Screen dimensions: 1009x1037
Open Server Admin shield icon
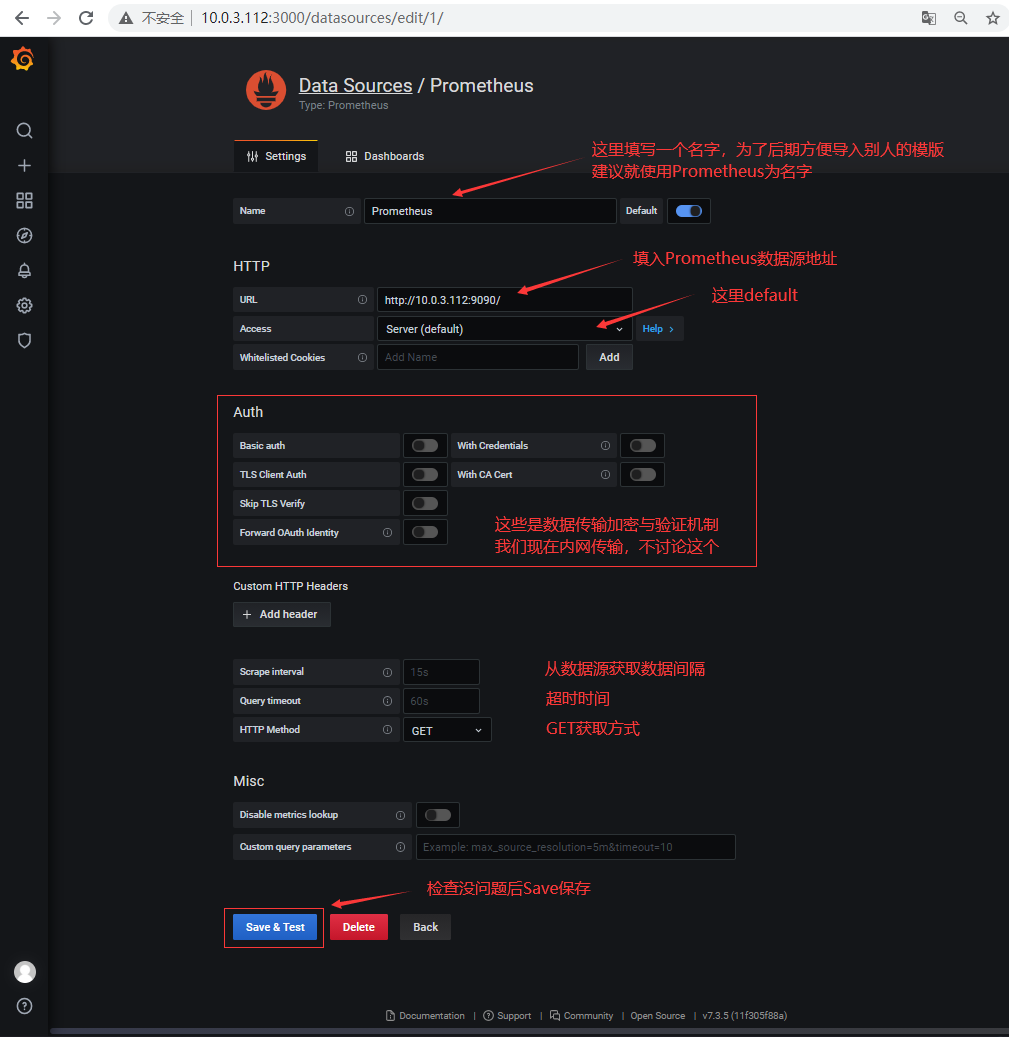tap(24, 340)
